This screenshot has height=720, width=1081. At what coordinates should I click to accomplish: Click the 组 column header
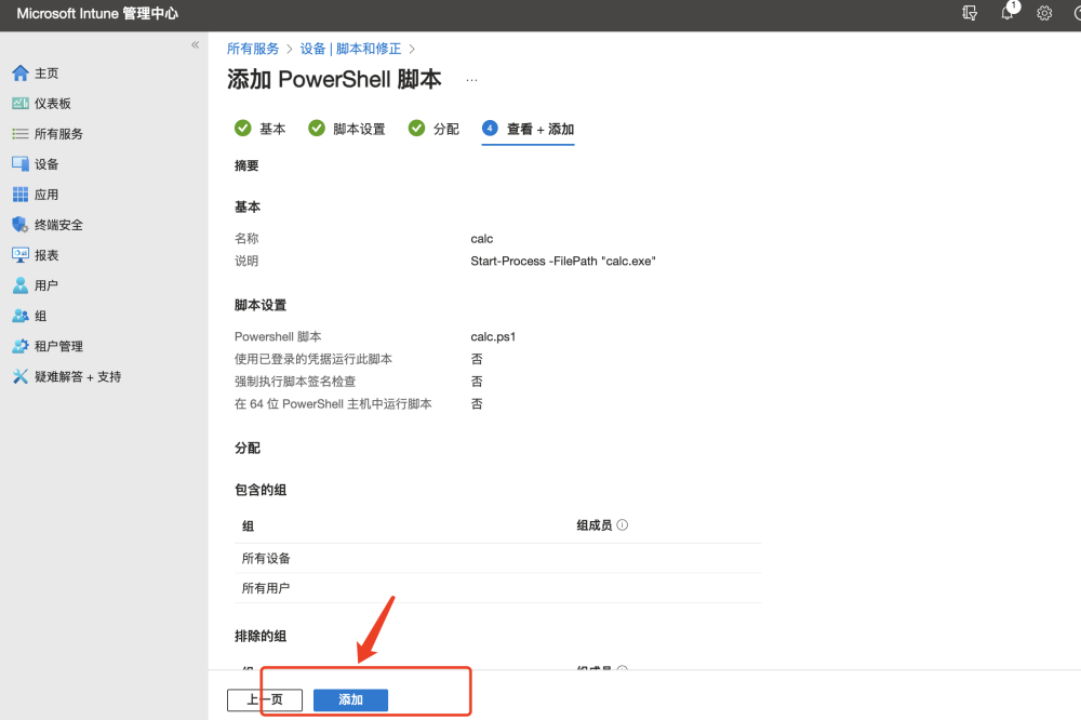[248, 526]
